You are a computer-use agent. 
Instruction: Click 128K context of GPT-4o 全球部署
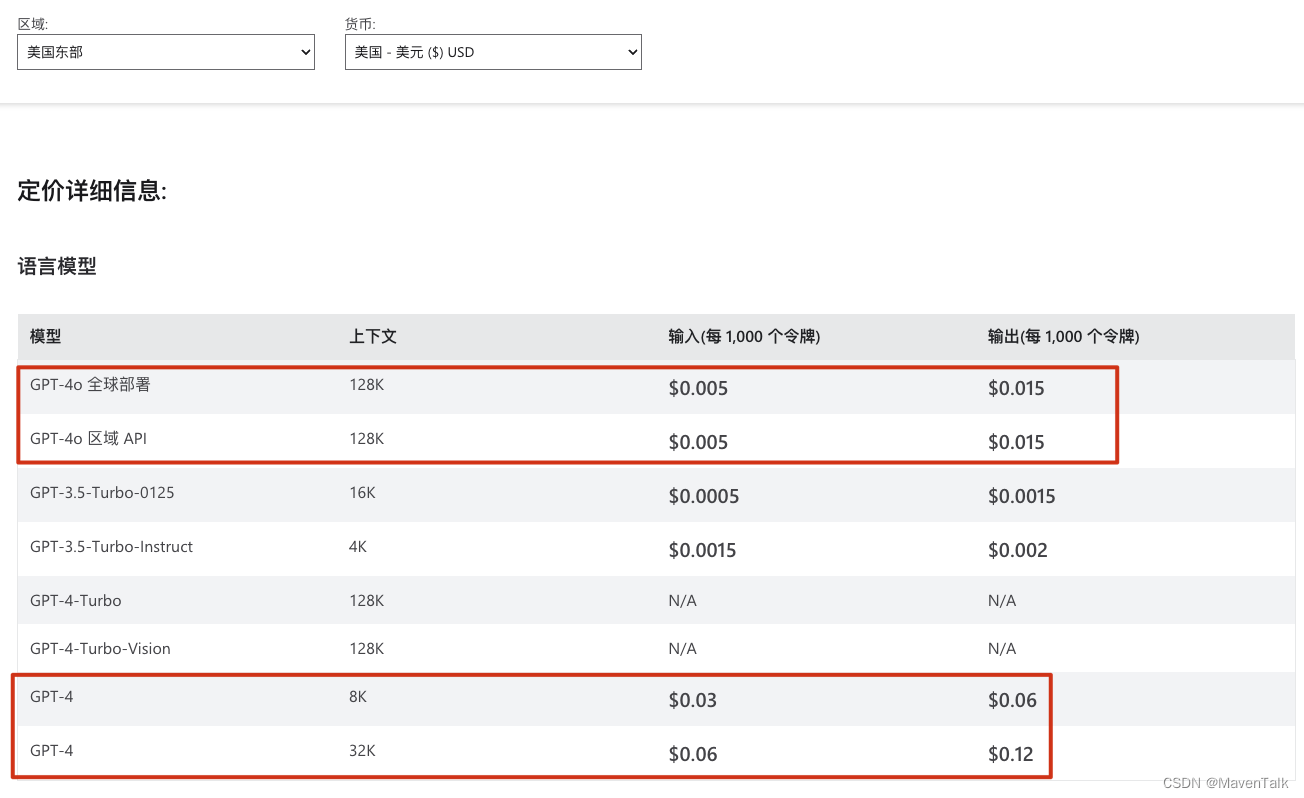367,384
